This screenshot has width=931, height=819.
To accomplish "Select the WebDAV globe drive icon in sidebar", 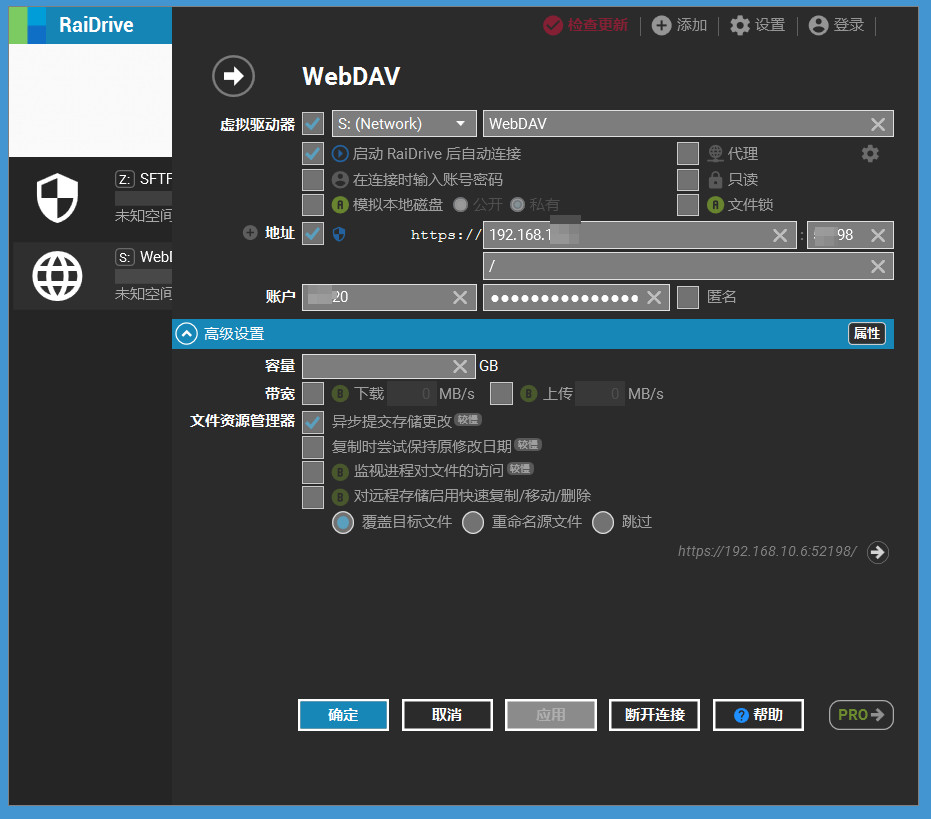I will point(57,276).
